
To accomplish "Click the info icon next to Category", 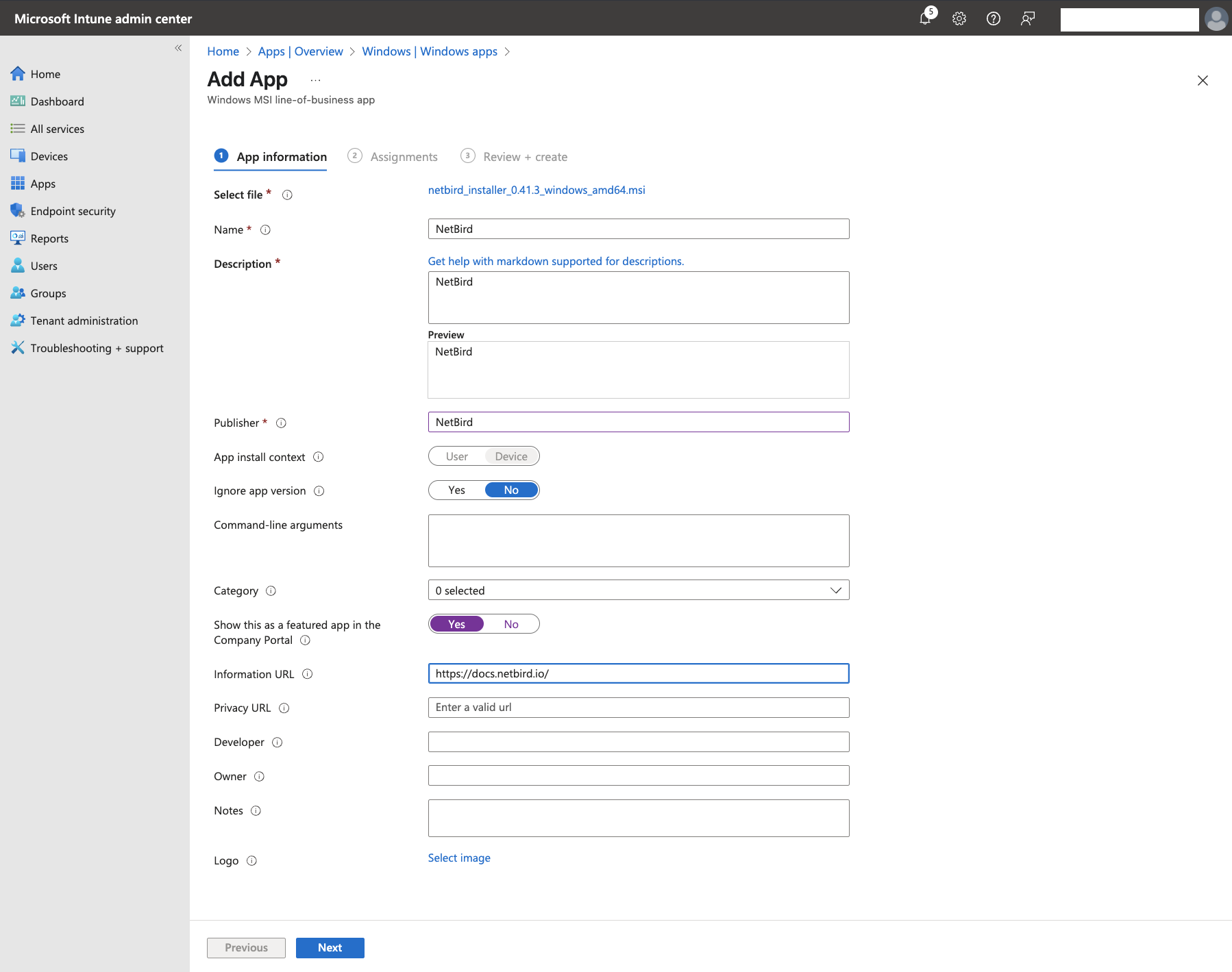I will [271, 591].
